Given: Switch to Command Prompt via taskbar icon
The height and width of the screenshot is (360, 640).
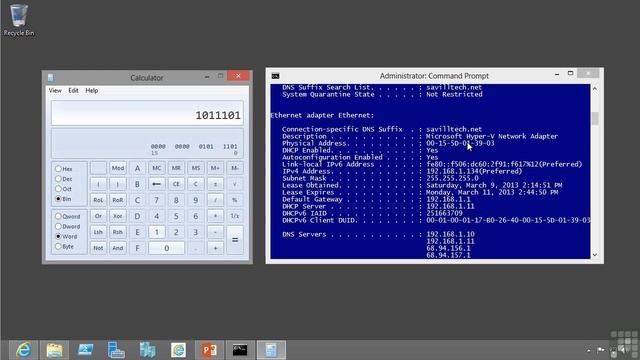Looking at the screenshot, I should [x=240, y=350].
